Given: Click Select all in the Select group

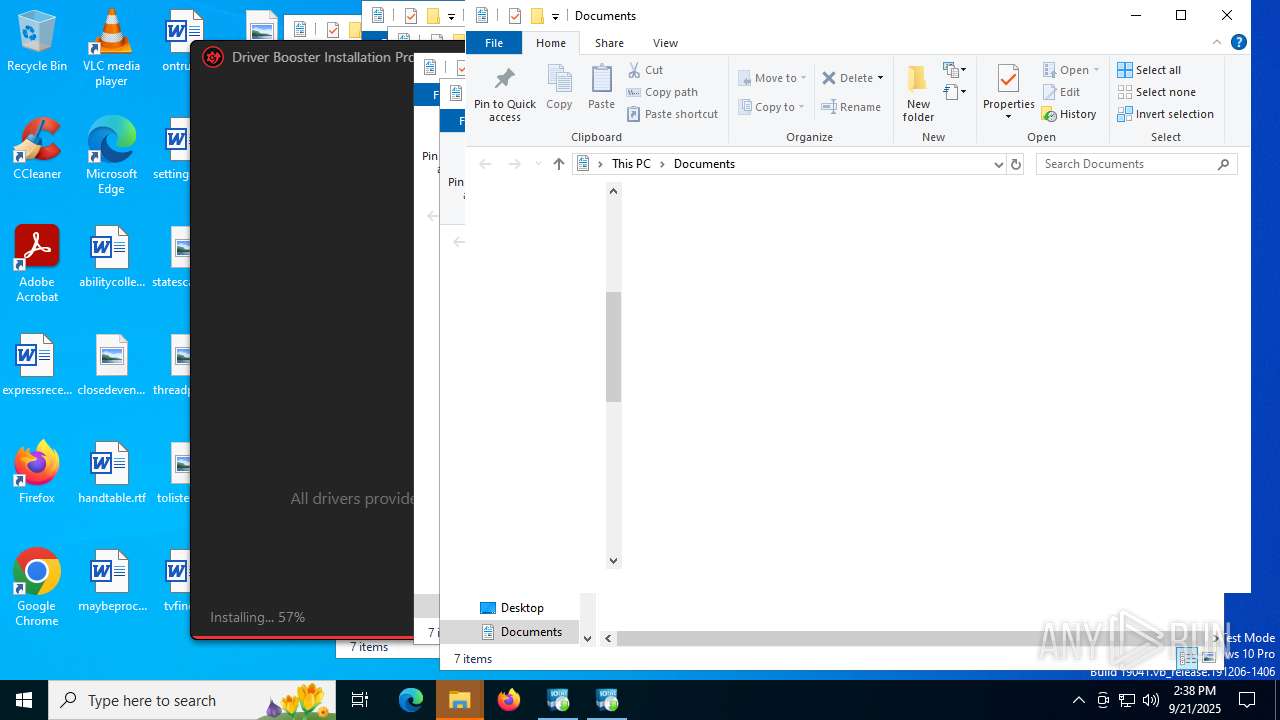Looking at the screenshot, I should (1149, 70).
